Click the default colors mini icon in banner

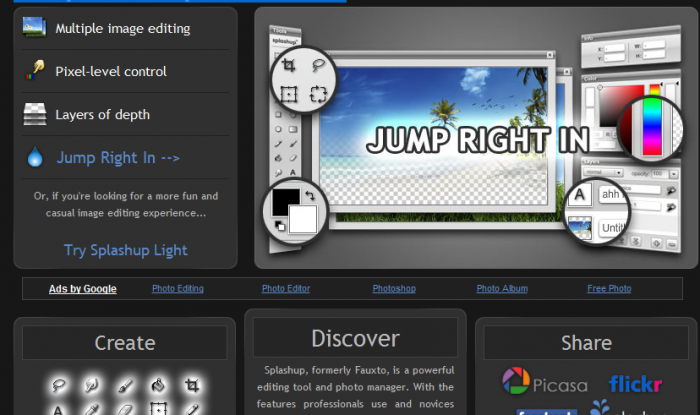pyautogui.click(x=279, y=226)
